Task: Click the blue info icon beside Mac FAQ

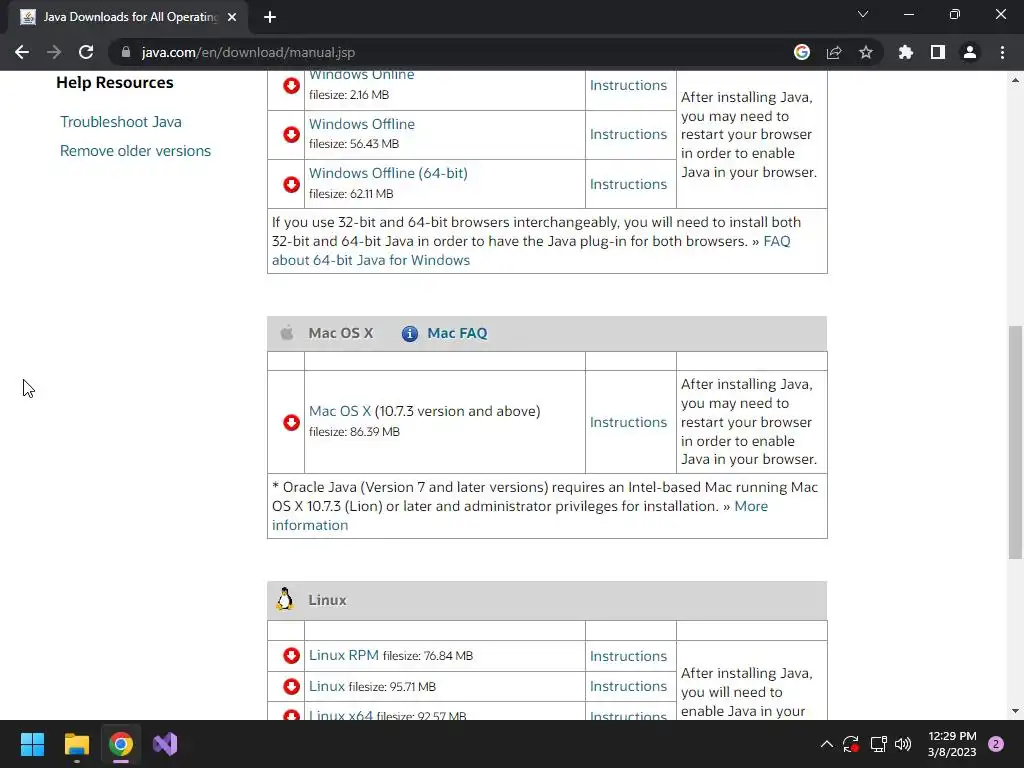Action: pos(409,334)
